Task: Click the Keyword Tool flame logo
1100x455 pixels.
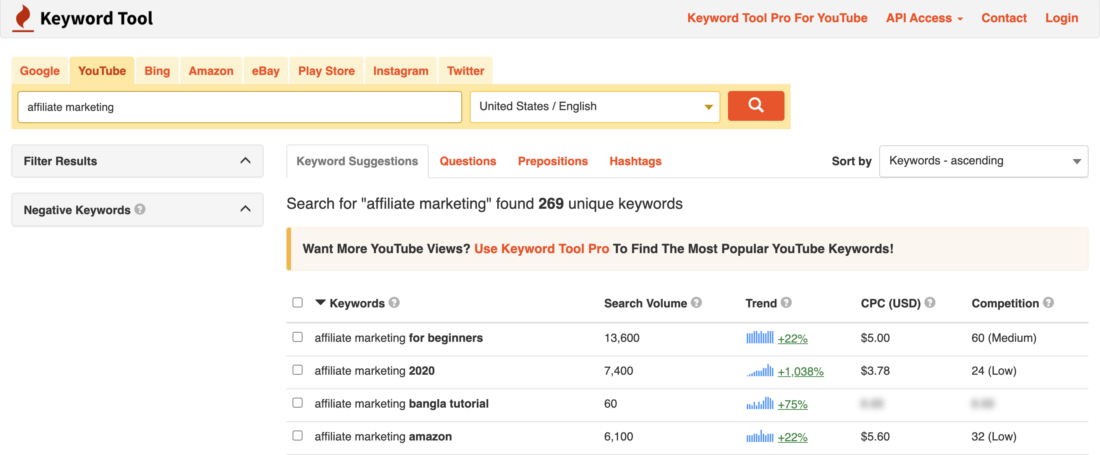Action: coord(23,18)
